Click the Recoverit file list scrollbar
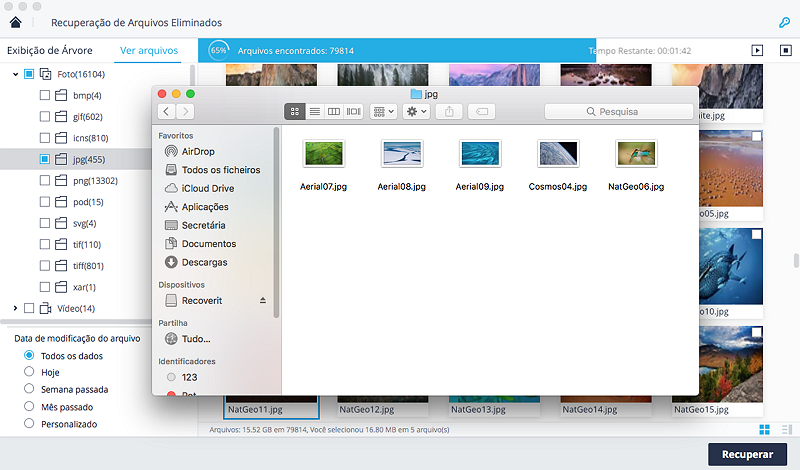This screenshot has height=470, width=800. tap(796, 260)
